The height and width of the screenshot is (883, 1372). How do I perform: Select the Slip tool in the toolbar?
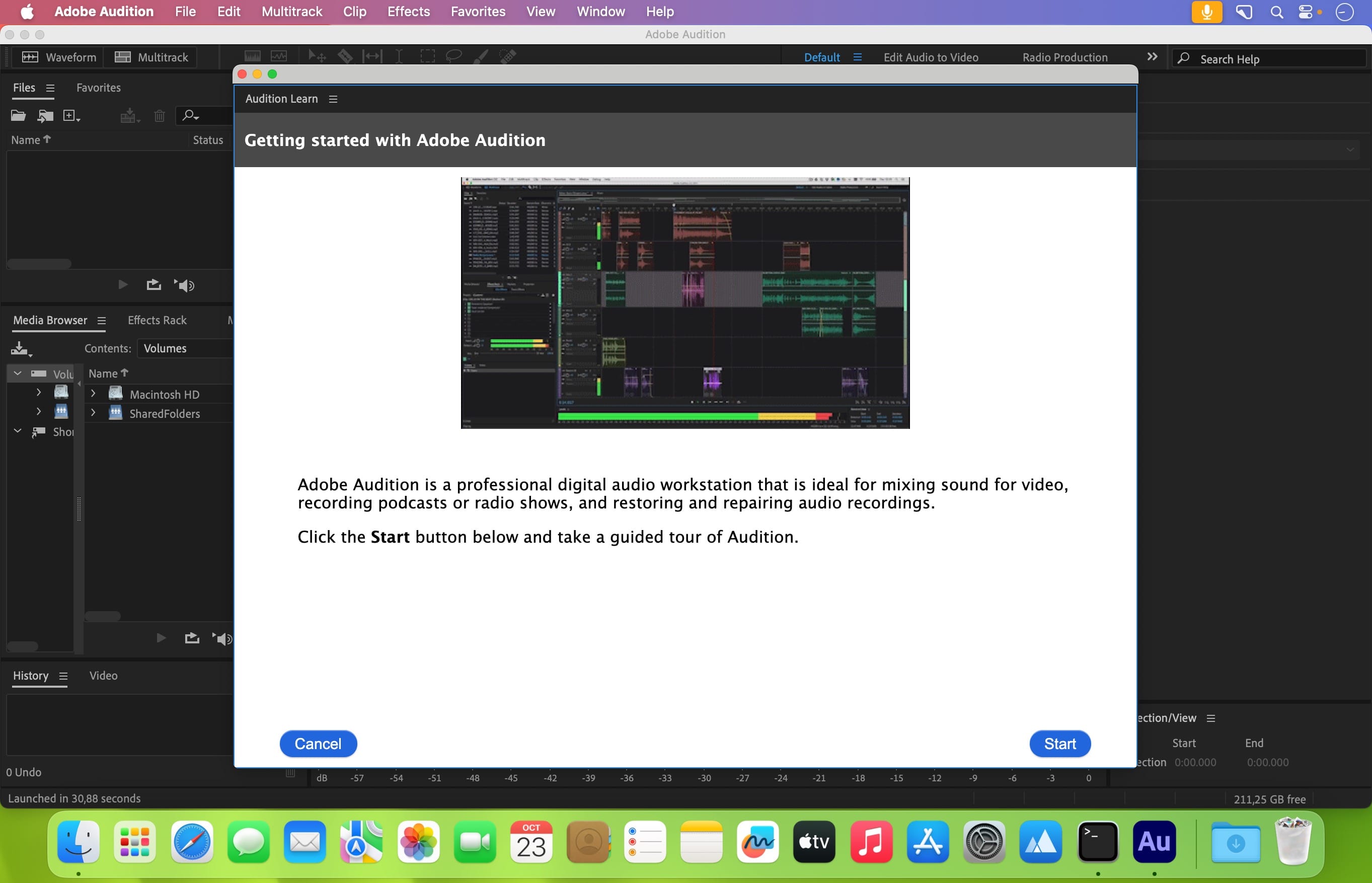coord(372,56)
